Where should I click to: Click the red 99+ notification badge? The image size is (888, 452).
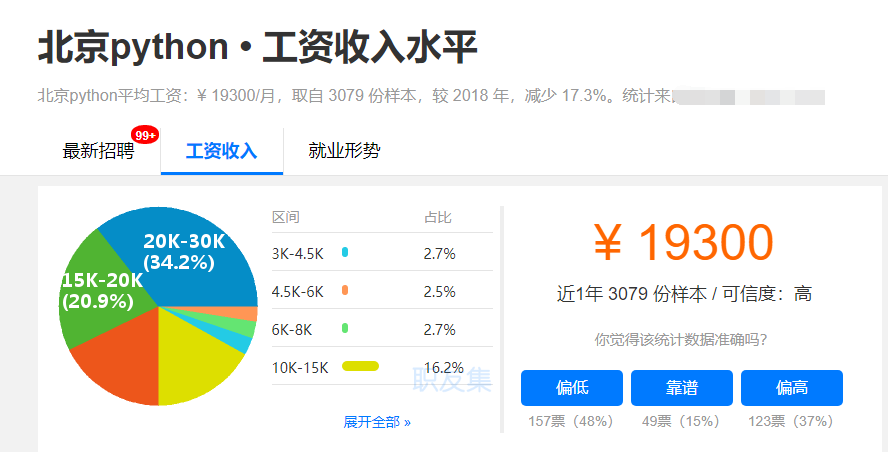click(x=145, y=135)
